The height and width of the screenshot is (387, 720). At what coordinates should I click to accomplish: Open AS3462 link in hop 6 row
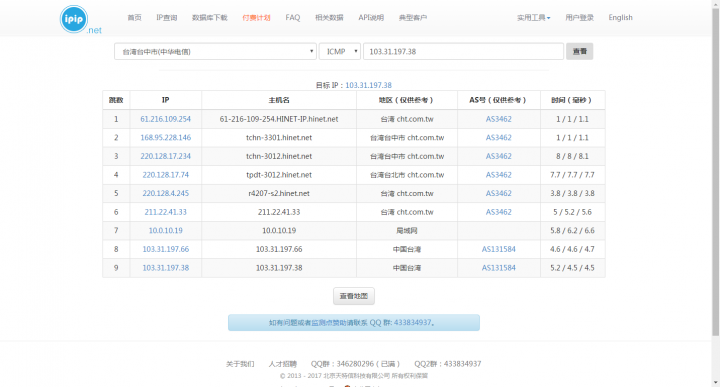(x=499, y=212)
